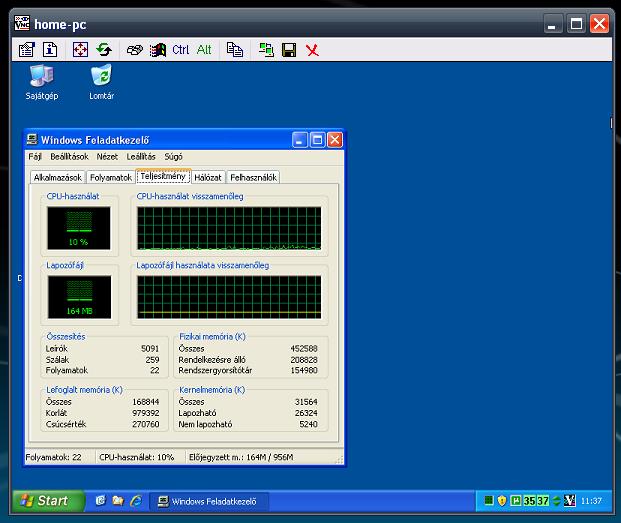
Task: Open the Fájl menu
Action: click(35, 157)
